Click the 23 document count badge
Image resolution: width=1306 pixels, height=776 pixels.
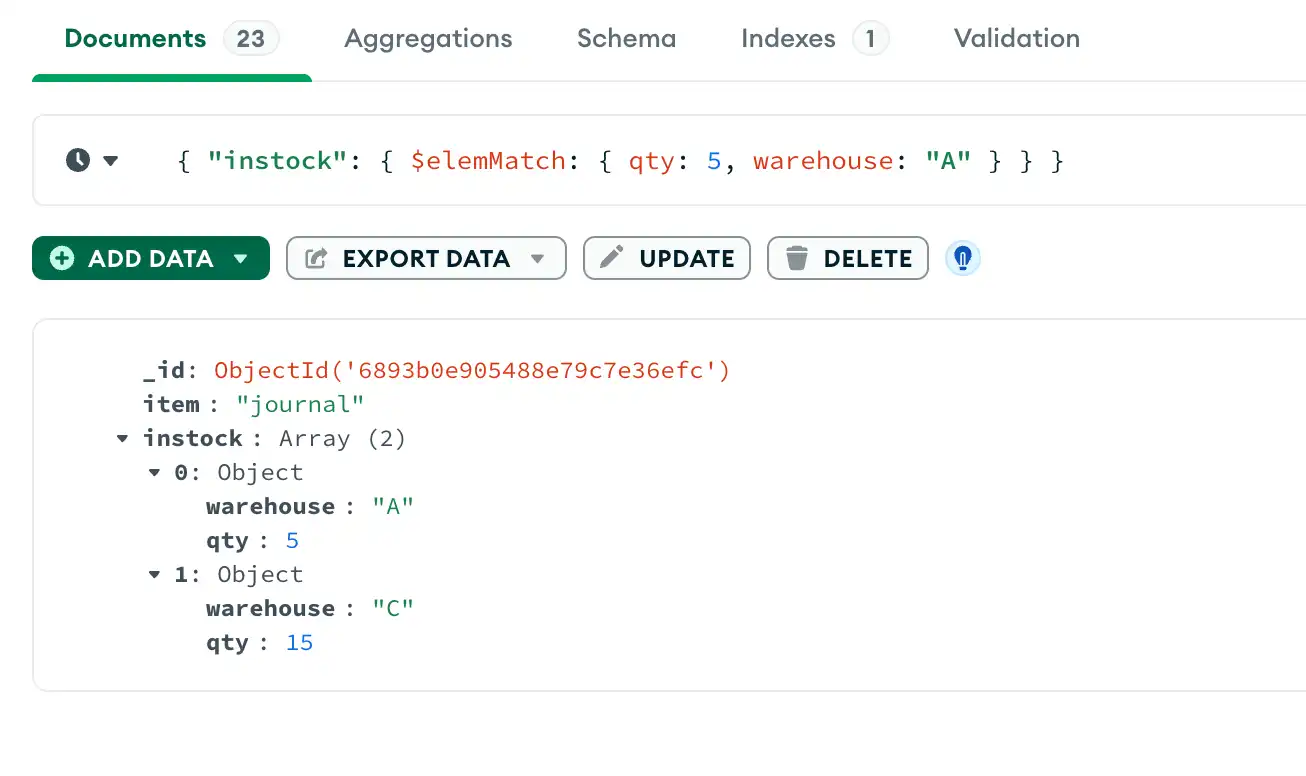point(251,38)
